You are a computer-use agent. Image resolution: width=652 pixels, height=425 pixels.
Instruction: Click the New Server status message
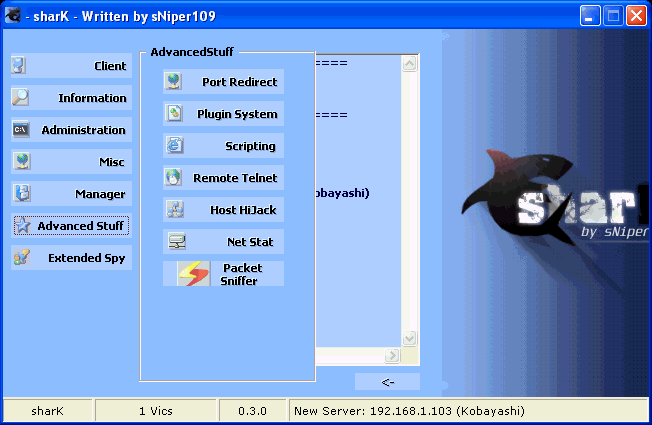click(410, 411)
